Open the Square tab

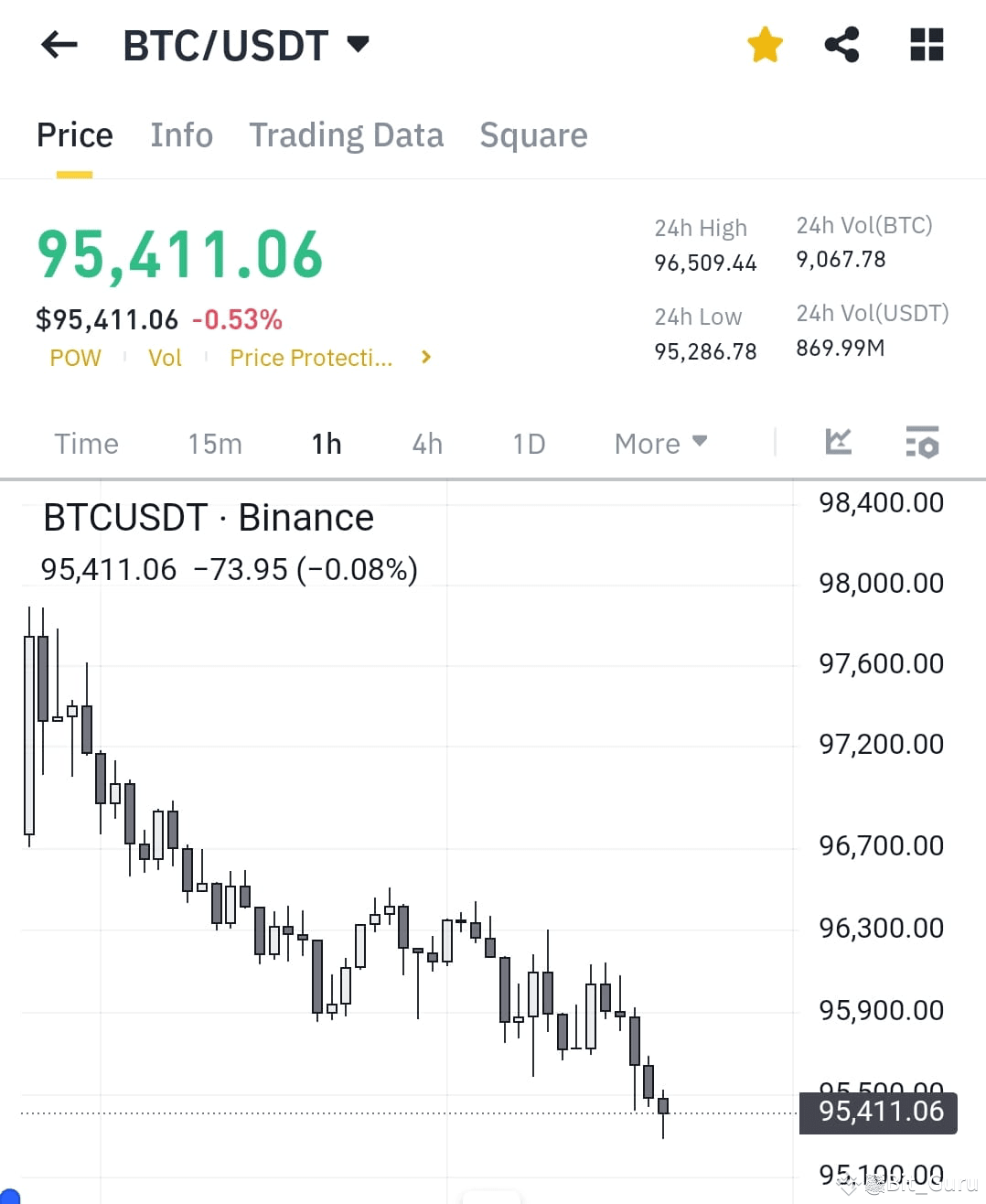pyautogui.click(x=533, y=134)
